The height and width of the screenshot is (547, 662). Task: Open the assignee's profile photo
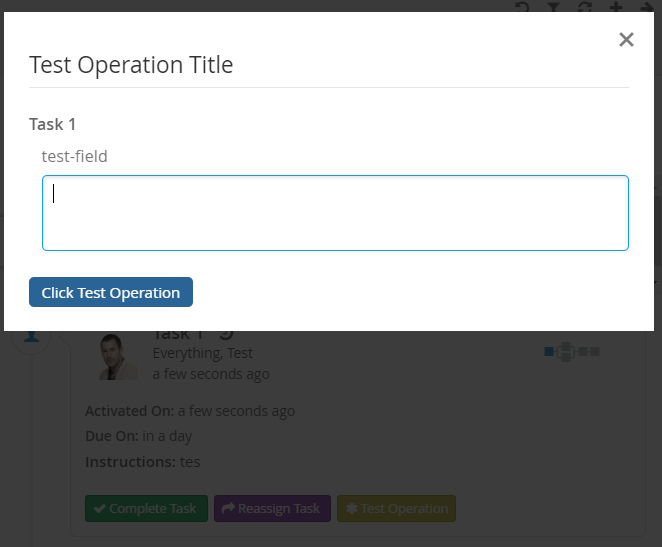click(x=119, y=357)
